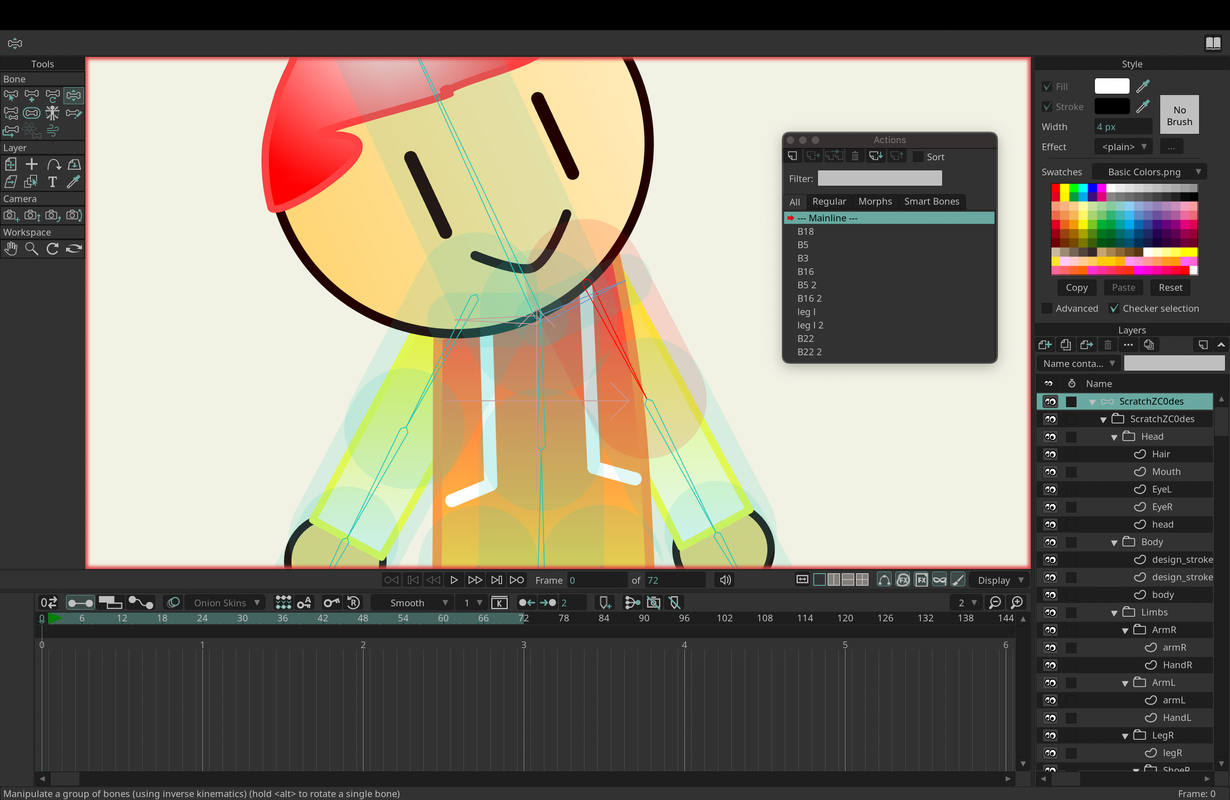
Task: Click the Copy style button
Action: [1077, 288]
